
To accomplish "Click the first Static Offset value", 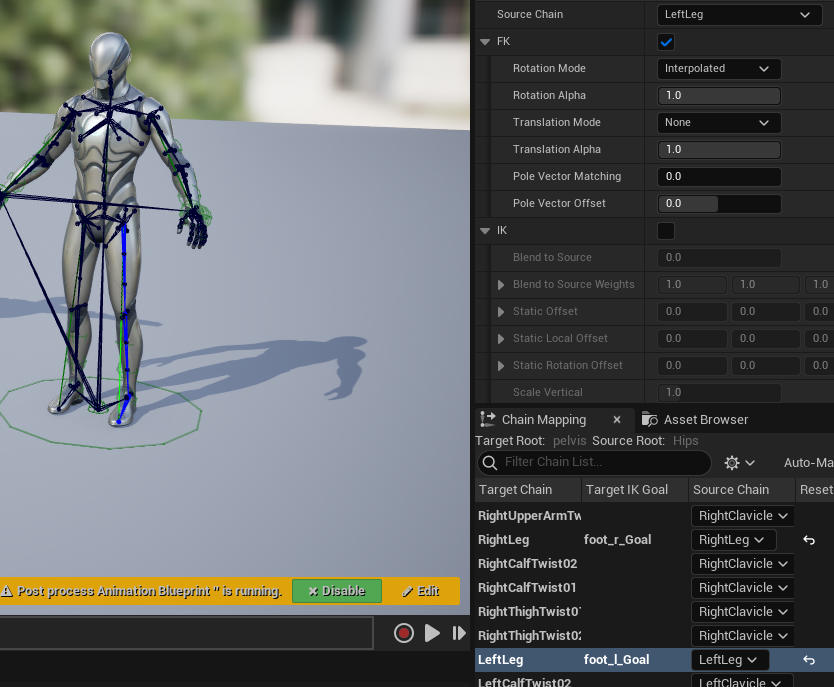I will 692,312.
